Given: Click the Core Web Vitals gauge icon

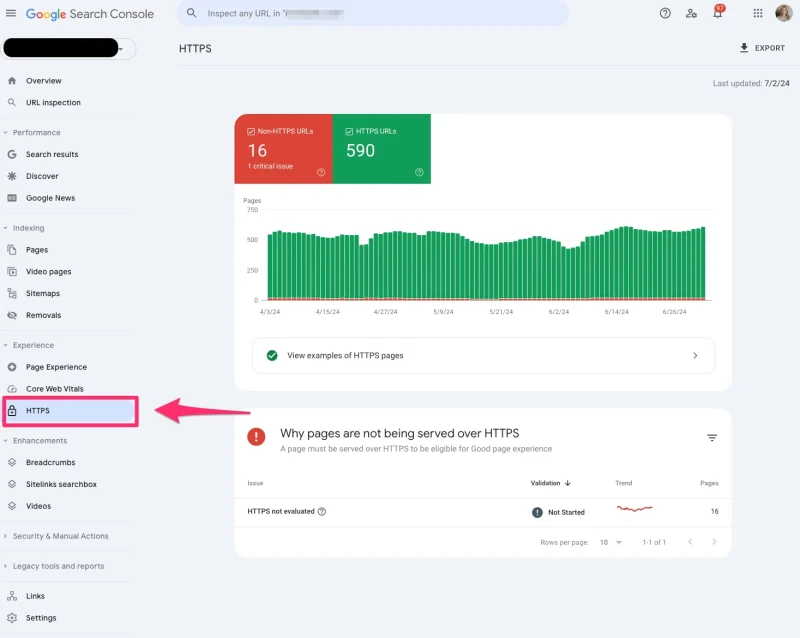Looking at the screenshot, I should [12, 389].
